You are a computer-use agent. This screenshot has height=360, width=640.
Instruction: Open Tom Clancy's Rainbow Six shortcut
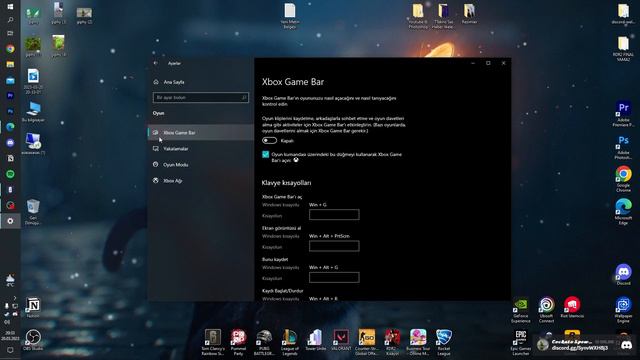point(213,342)
